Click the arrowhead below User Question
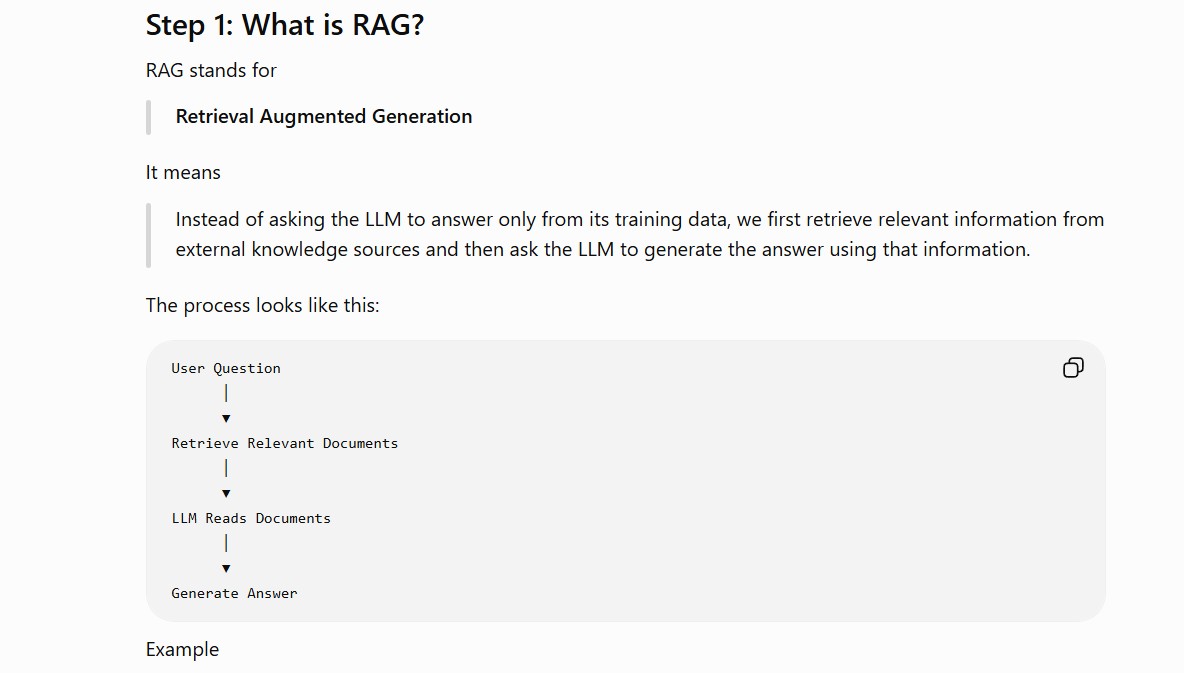The width and height of the screenshot is (1184, 673). tap(226, 418)
